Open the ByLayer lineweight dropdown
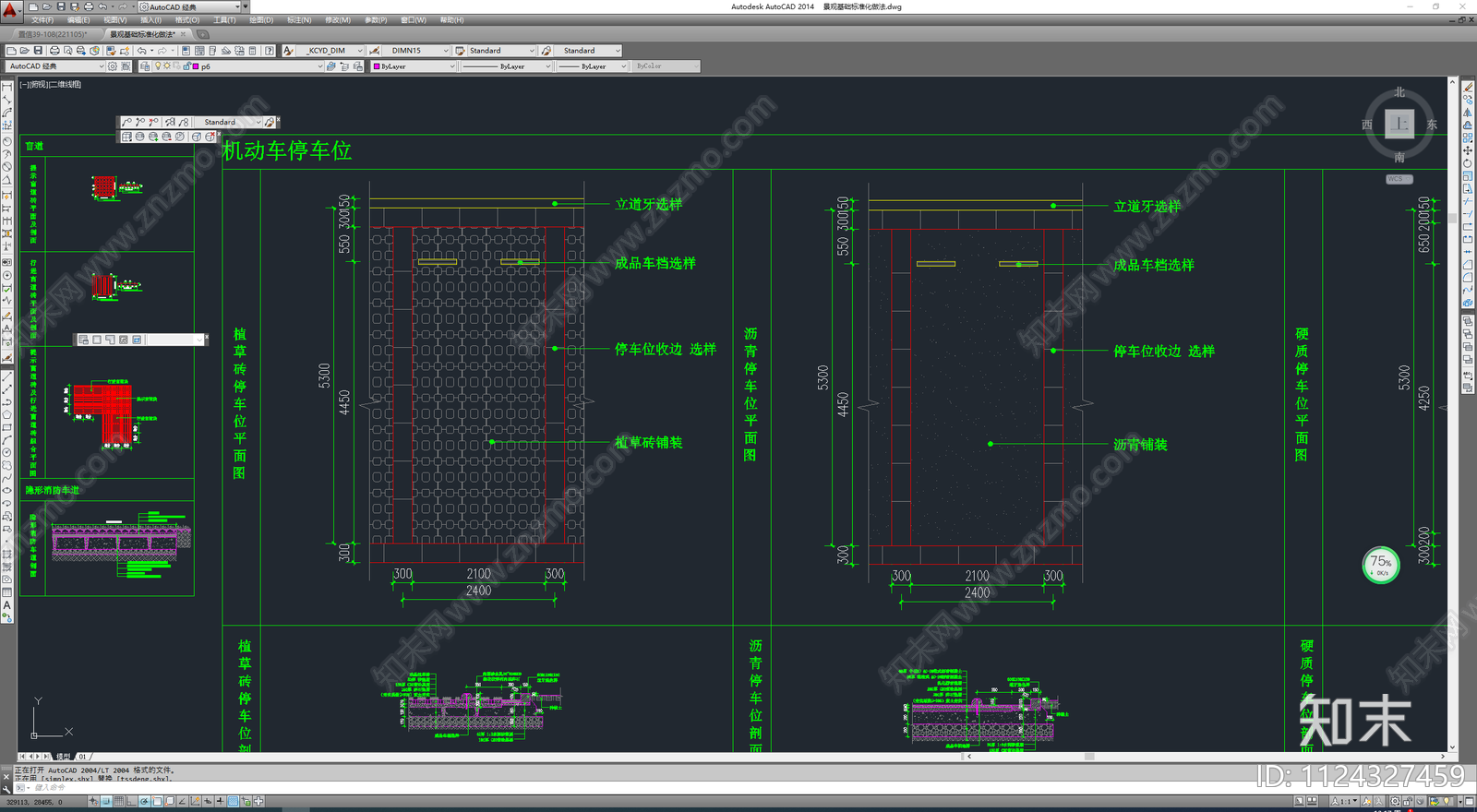 tap(591, 66)
